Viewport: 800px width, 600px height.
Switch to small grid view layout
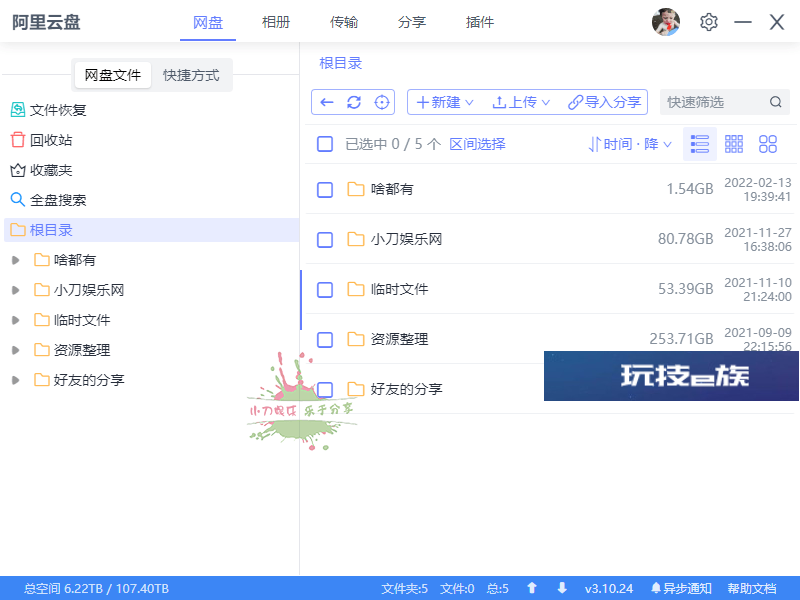(734, 144)
